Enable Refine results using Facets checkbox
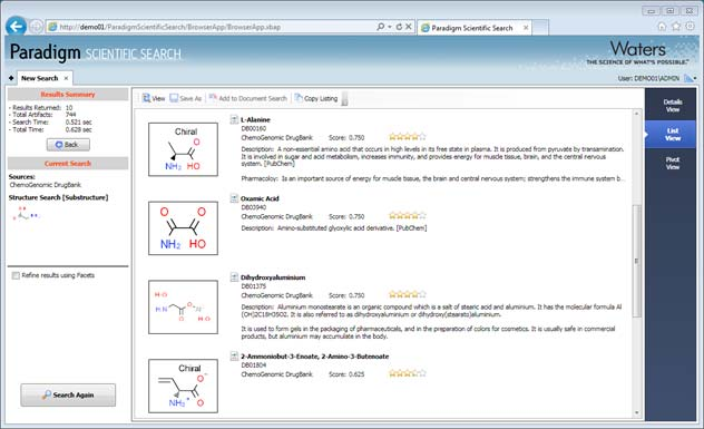 pos(16,275)
